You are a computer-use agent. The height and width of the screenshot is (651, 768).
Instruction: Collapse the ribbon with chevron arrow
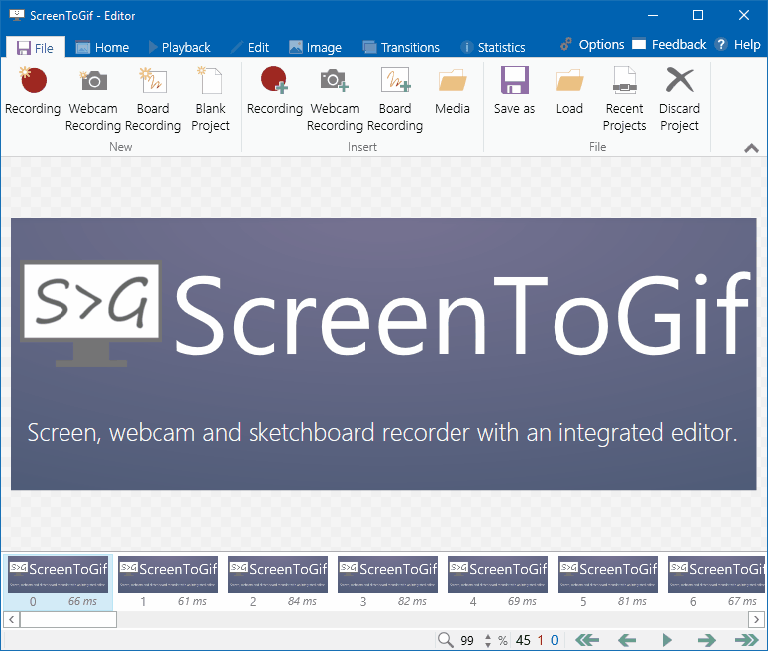pyautogui.click(x=751, y=148)
